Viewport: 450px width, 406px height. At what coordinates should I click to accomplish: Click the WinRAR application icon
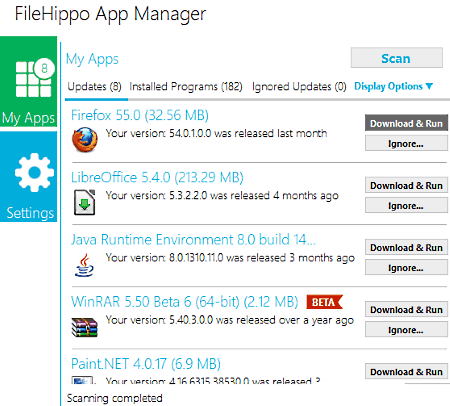84,327
